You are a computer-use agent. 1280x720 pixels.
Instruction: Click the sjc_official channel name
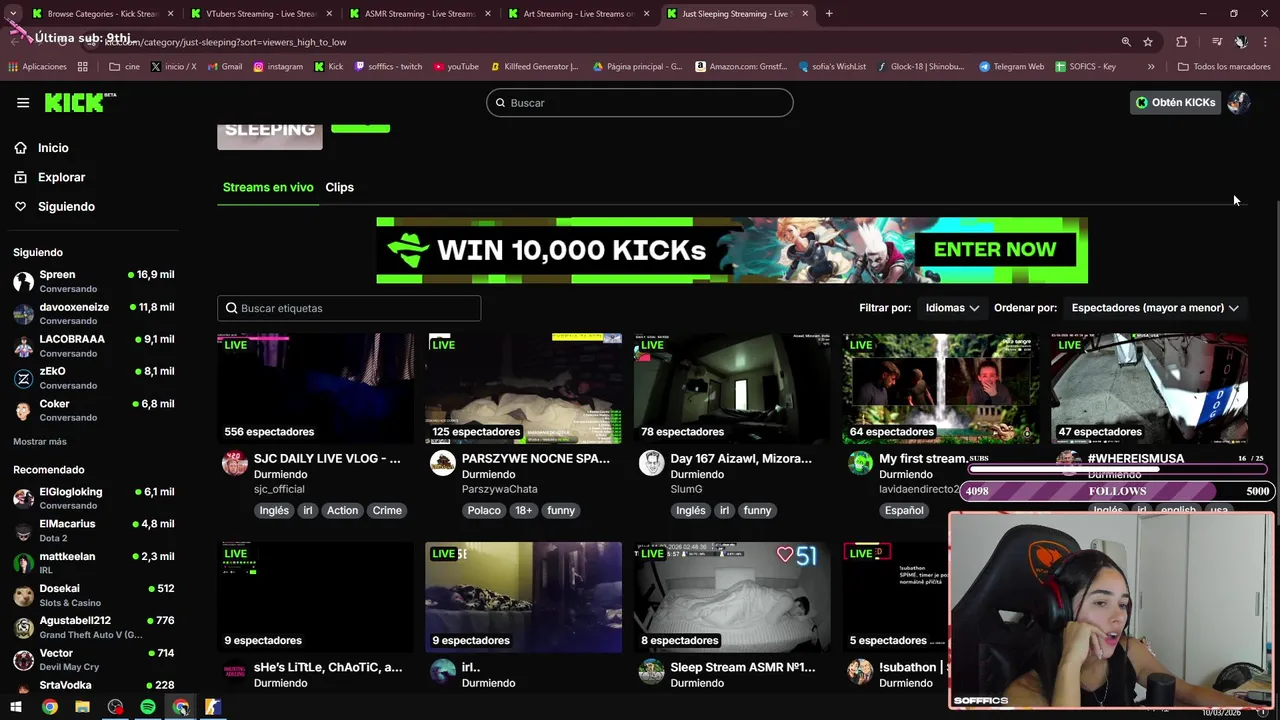click(x=279, y=489)
